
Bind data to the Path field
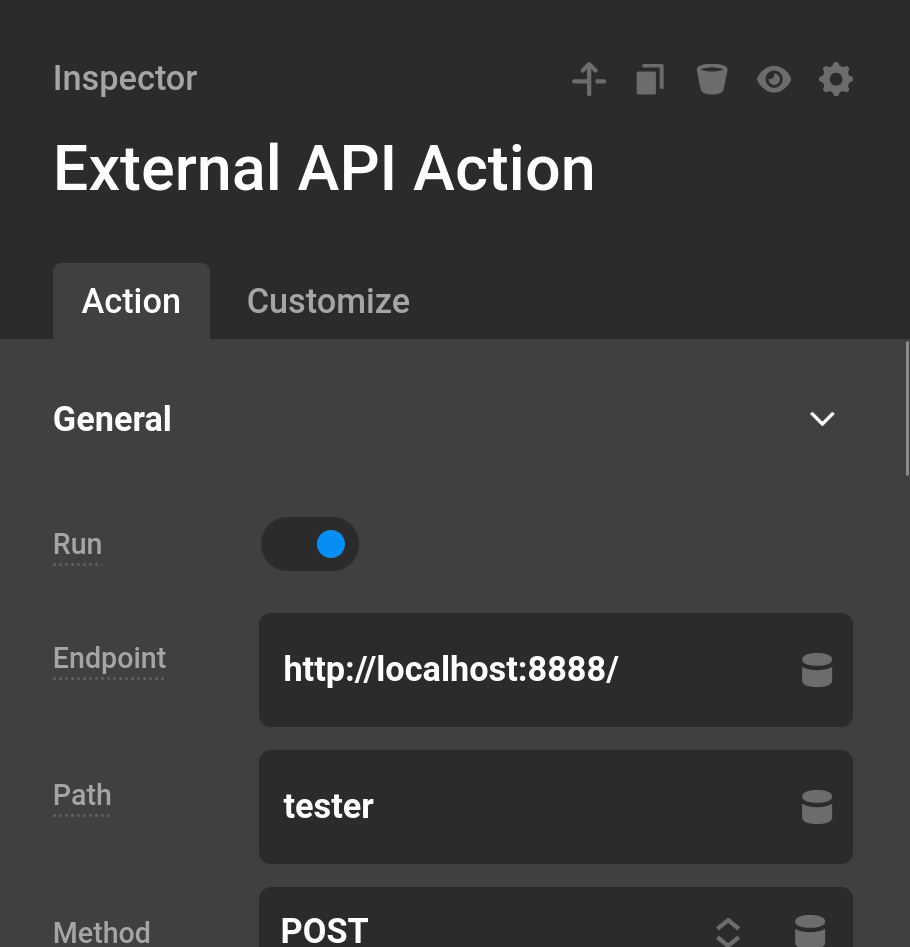pos(817,807)
